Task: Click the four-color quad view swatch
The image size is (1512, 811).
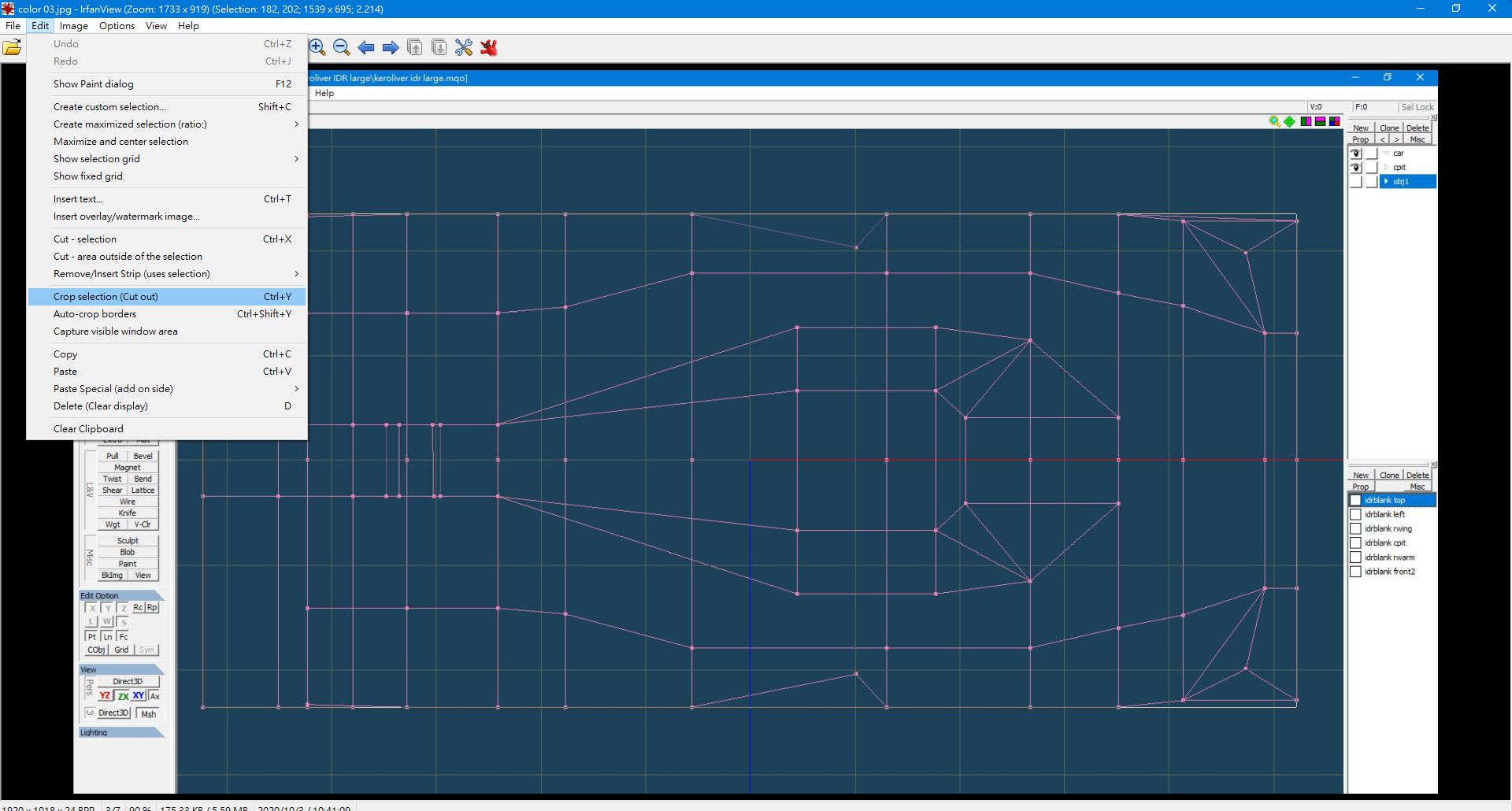Action: pos(1334,121)
